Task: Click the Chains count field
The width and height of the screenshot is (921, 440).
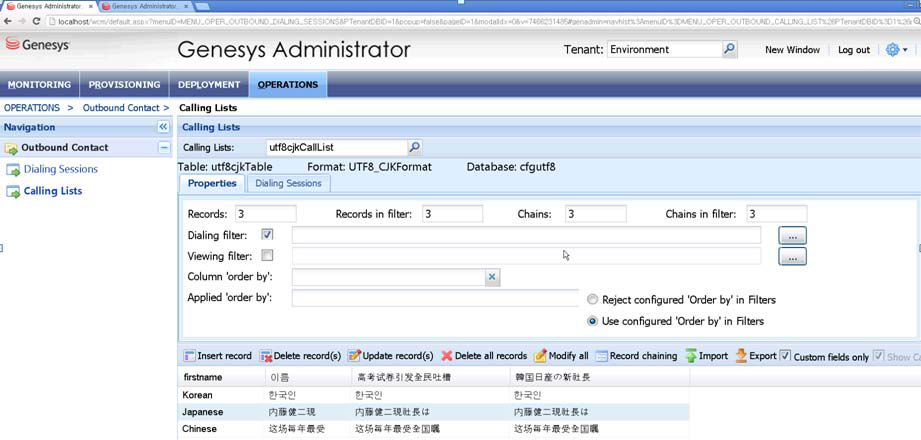Action: 596,214
